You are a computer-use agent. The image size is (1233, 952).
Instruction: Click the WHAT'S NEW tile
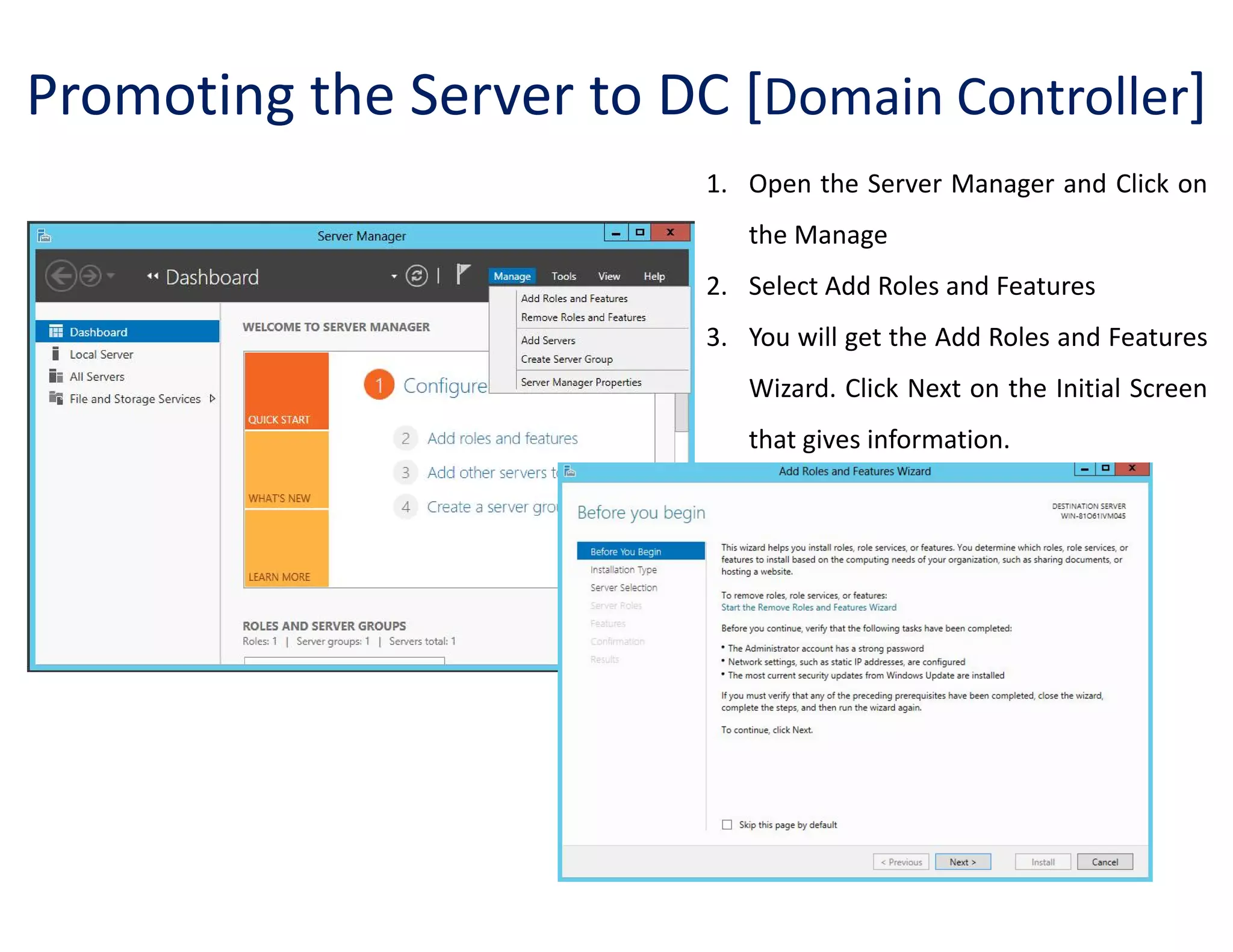coord(287,470)
